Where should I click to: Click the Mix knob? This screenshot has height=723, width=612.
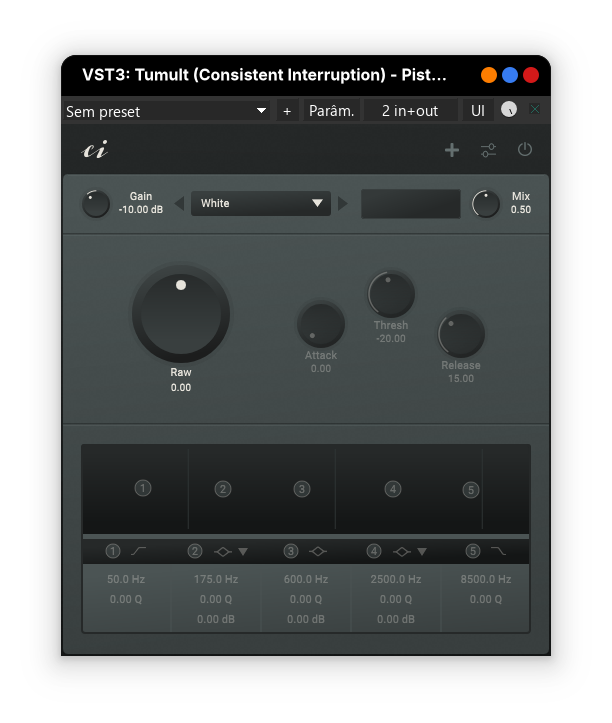(486, 204)
